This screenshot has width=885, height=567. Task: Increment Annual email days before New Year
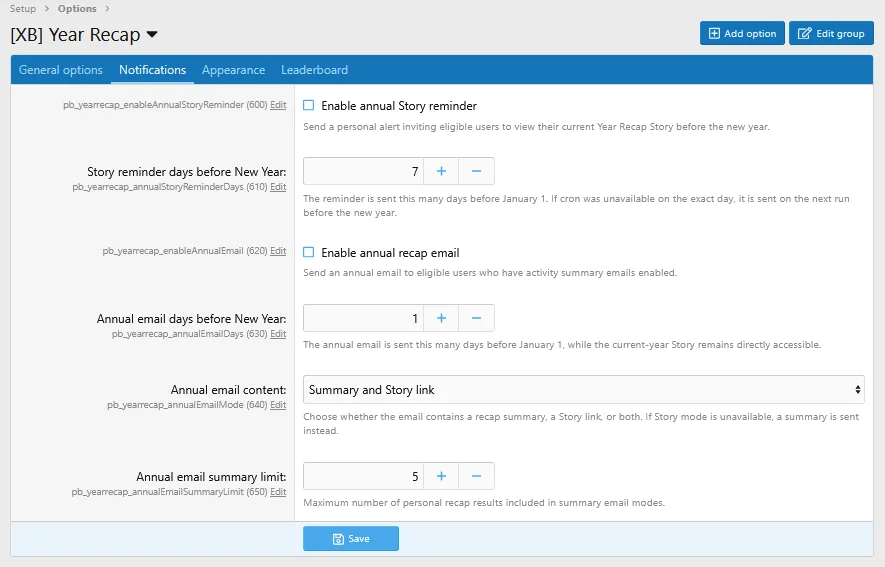point(441,318)
